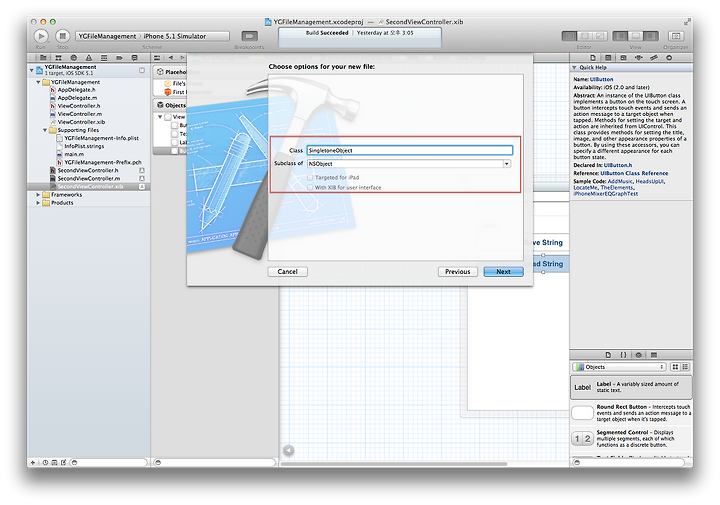Show the Identity inspector tab
This screenshot has height=505, width=720.
[623, 58]
